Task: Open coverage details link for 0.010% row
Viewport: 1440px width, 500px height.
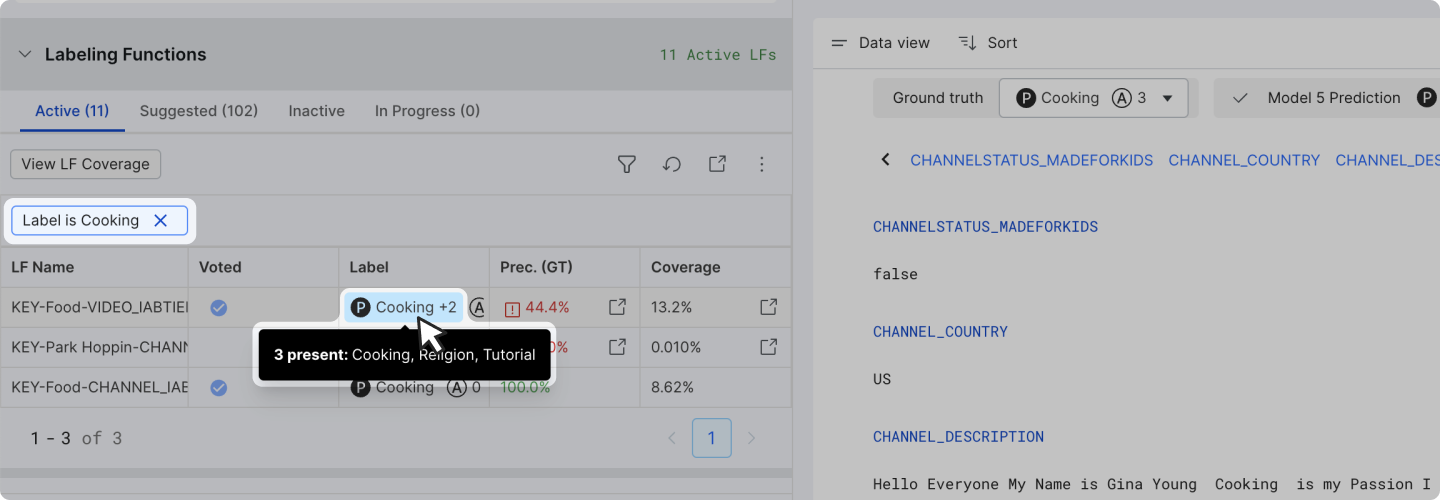Action: click(768, 347)
